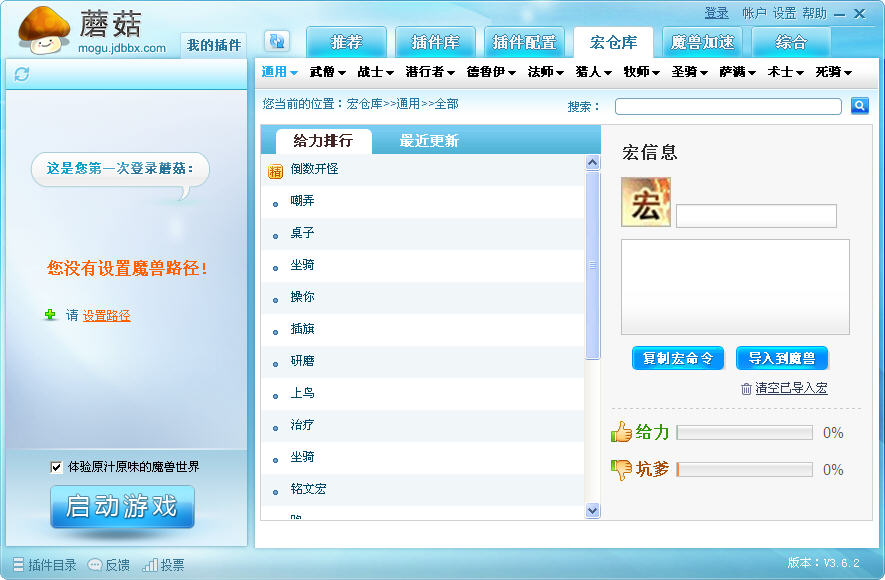Click the sync icon beside 我的插件 tab
Image resolution: width=885 pixels, height=580 pixels.
click(277, 41)
